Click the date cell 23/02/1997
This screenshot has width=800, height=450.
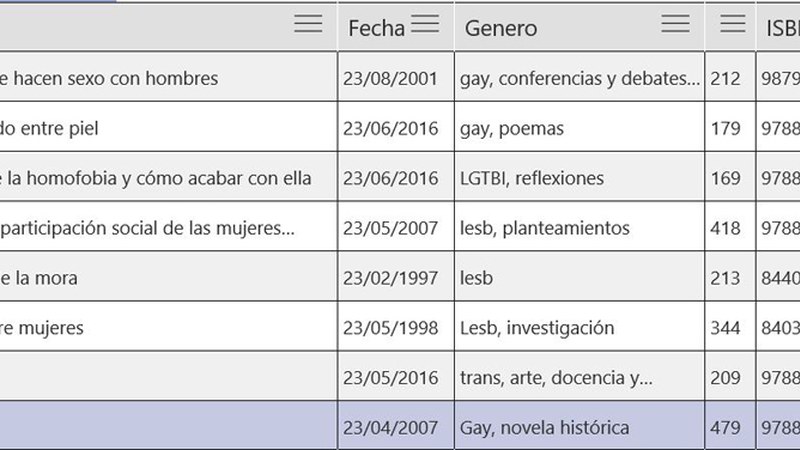(x=390, y=278)
